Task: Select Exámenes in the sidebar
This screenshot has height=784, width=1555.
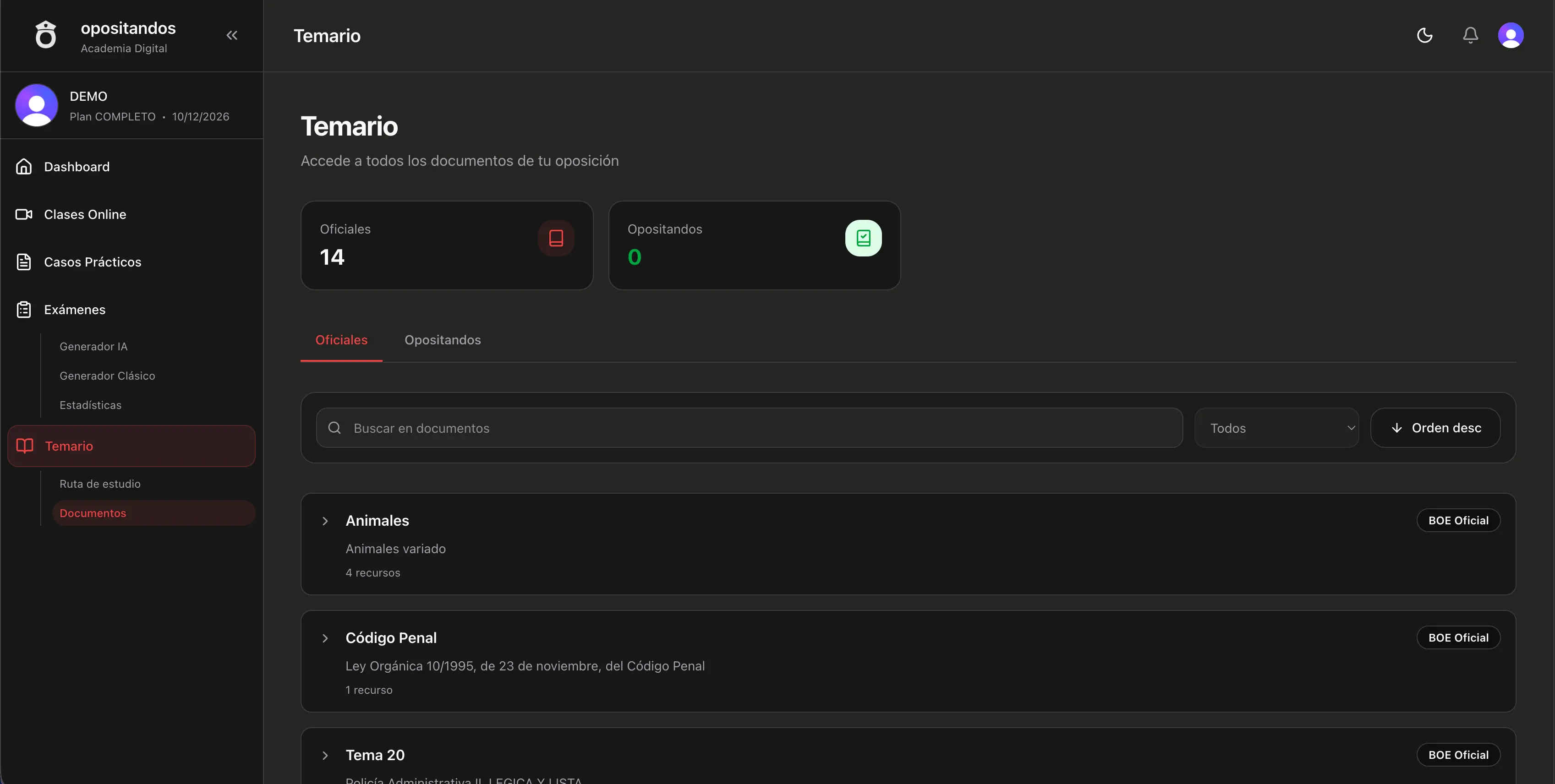Action: [x=131, y=310]
